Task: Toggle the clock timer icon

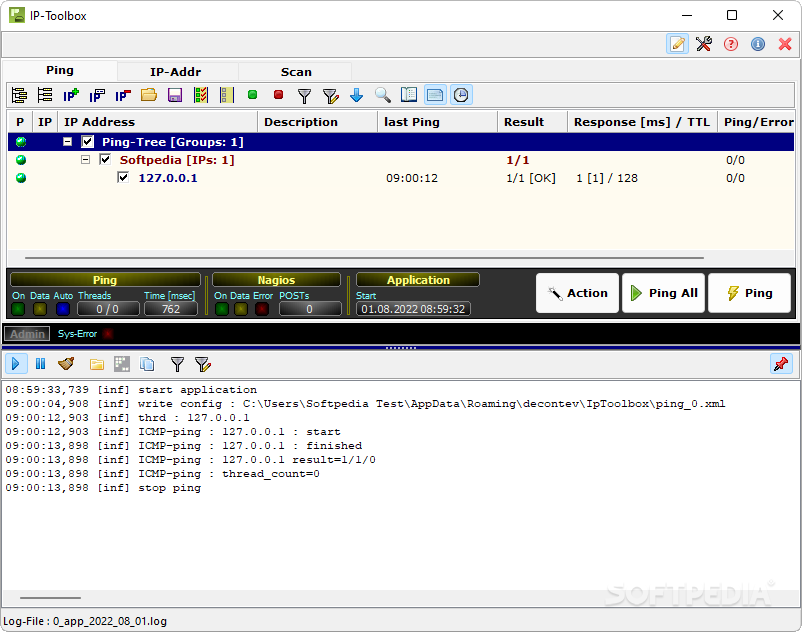Action: [461, 95]
